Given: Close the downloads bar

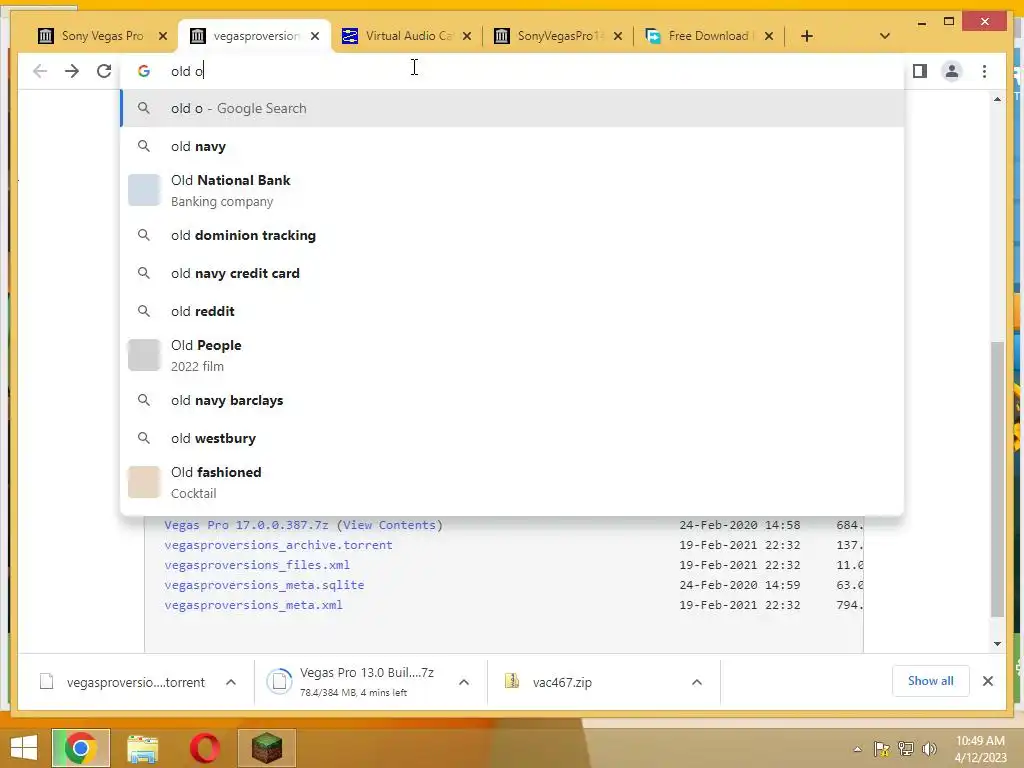Looking at the screenshot, I should pos(987,681).
